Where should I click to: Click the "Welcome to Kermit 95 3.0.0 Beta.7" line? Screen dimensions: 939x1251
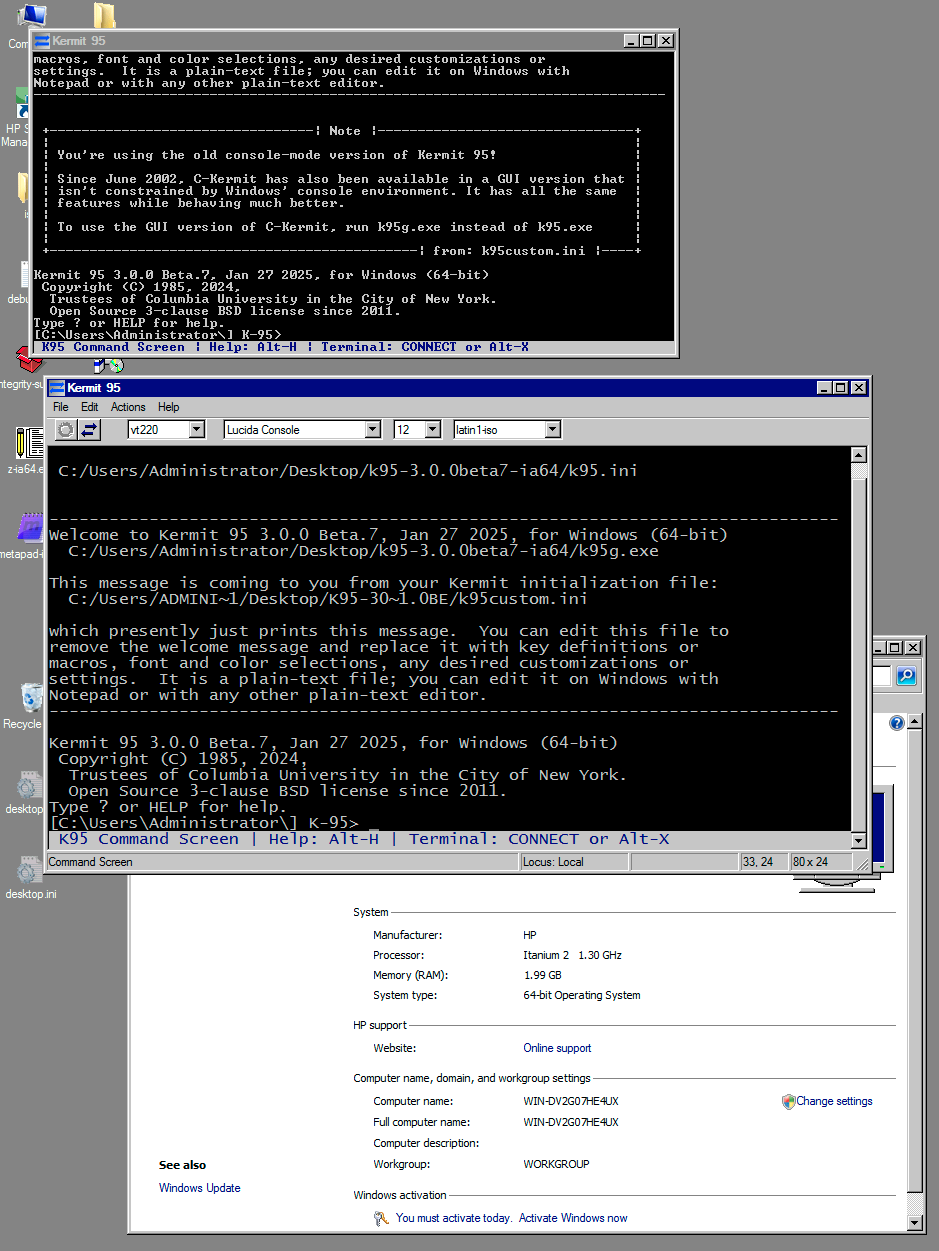[388, 535]
